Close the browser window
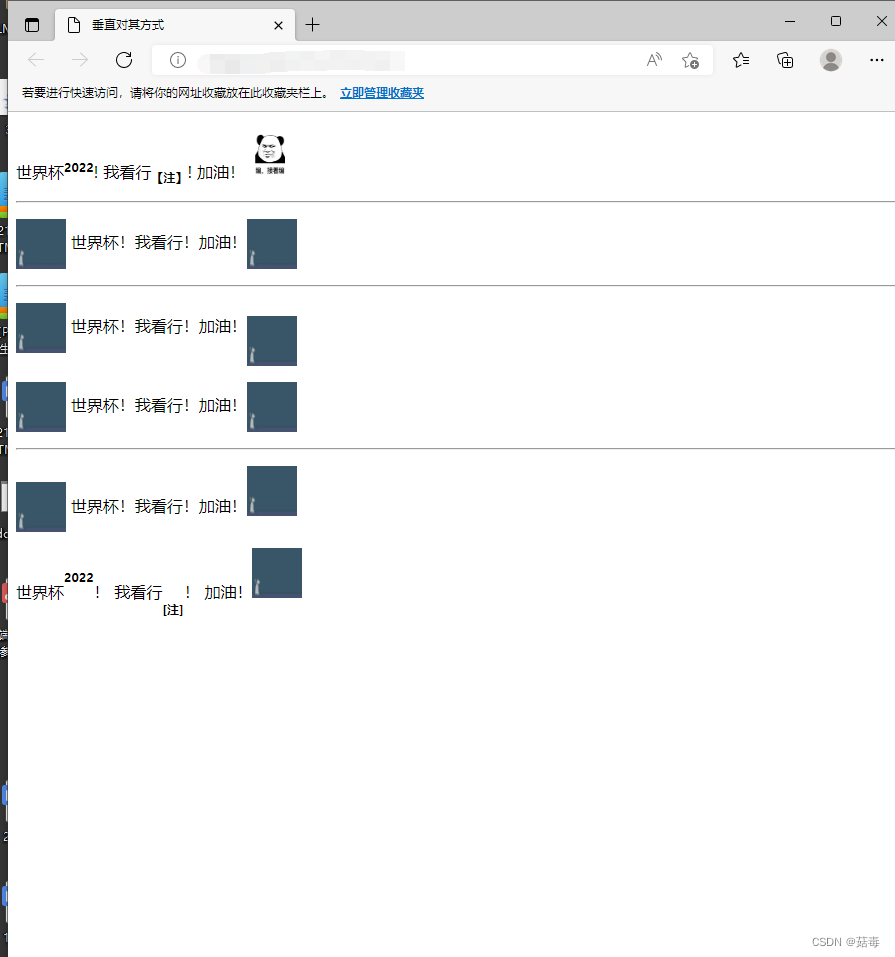This screenshot has width=895, height=957. [882, 21]
